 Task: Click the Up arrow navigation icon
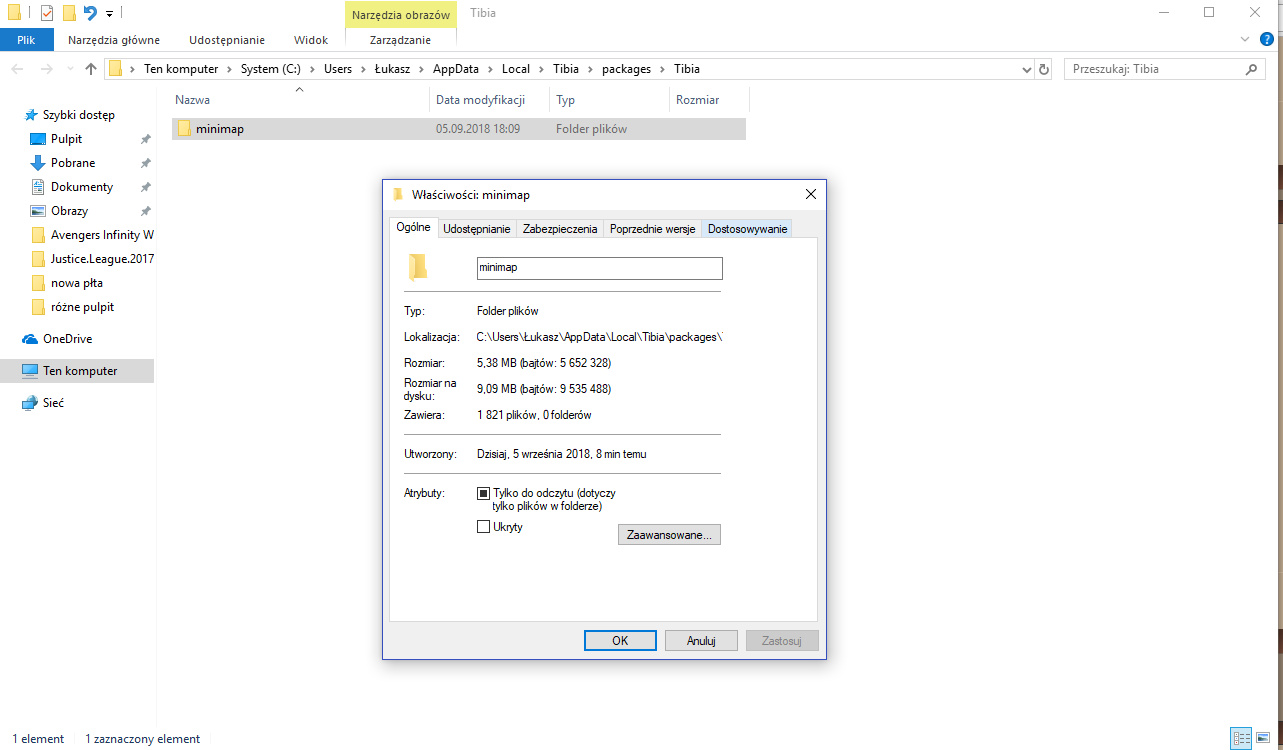coord(91,69)
